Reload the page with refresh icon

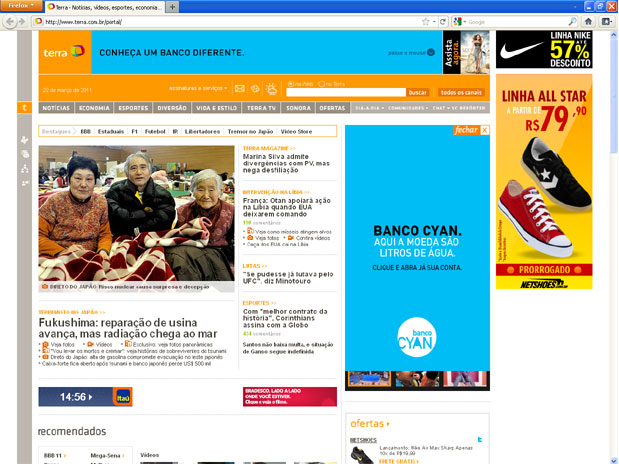443,22
